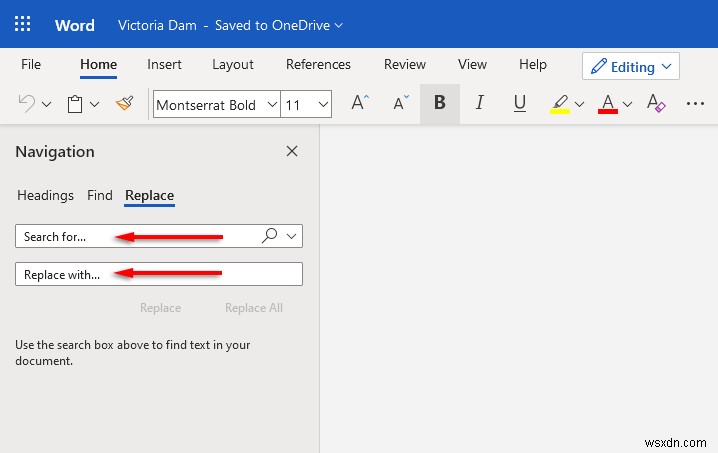Expand highlight color options arrow

pyautogui.click(x=579, y=104)
